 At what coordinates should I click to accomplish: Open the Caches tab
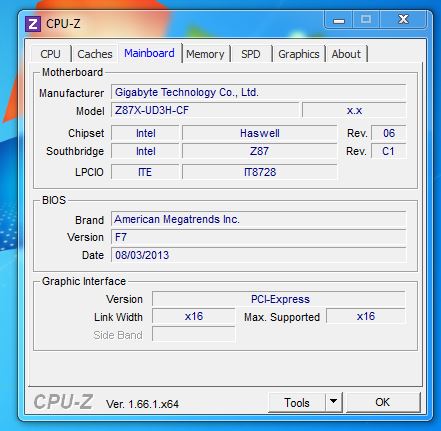click(x=95, y=54)
